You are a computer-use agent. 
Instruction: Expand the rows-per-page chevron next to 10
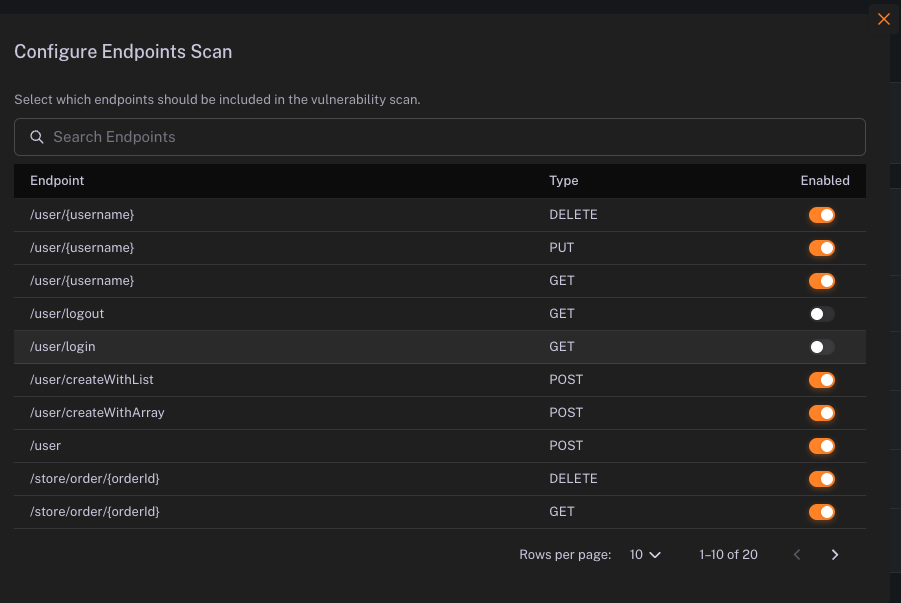point(654,554)
